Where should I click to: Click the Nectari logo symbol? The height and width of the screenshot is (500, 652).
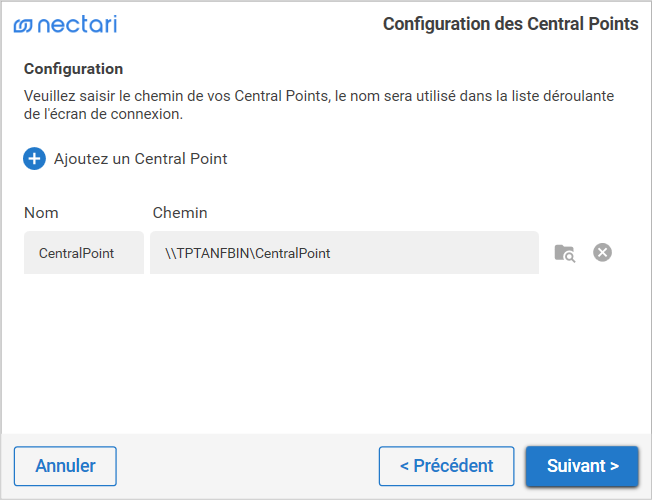(x=23, y=25)
